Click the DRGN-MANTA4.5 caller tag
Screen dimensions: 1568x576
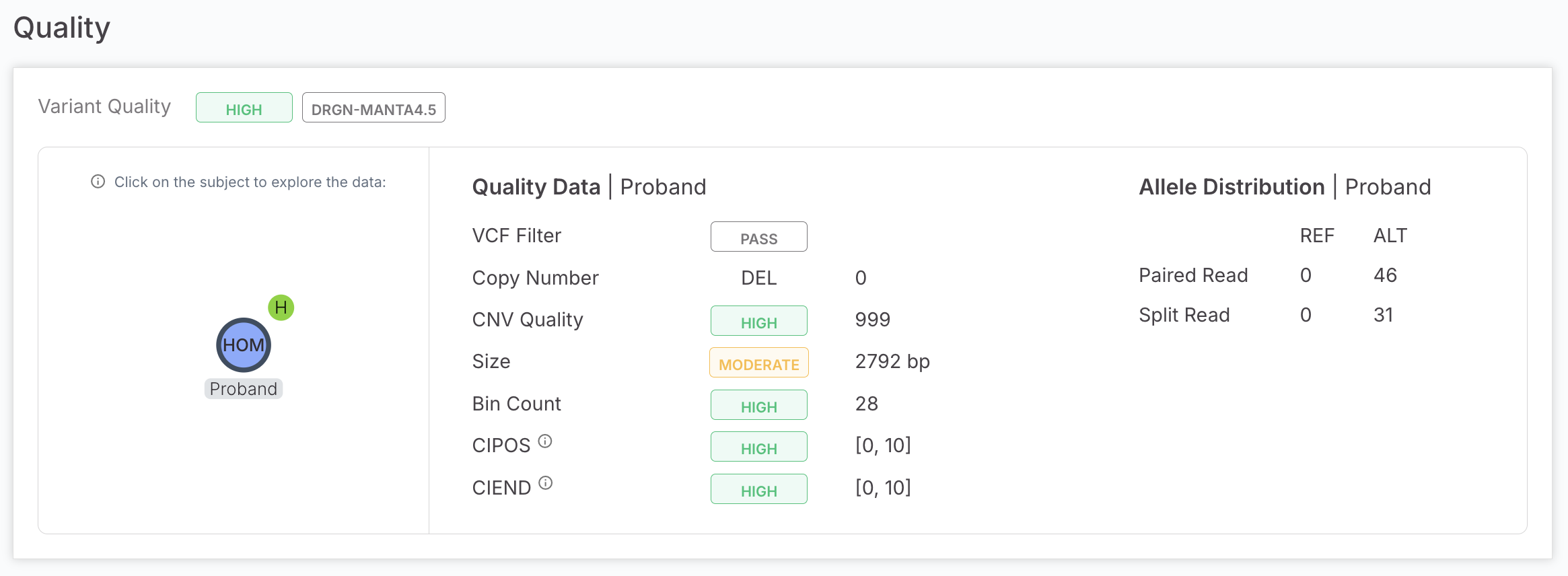click(x=373, y=108)
